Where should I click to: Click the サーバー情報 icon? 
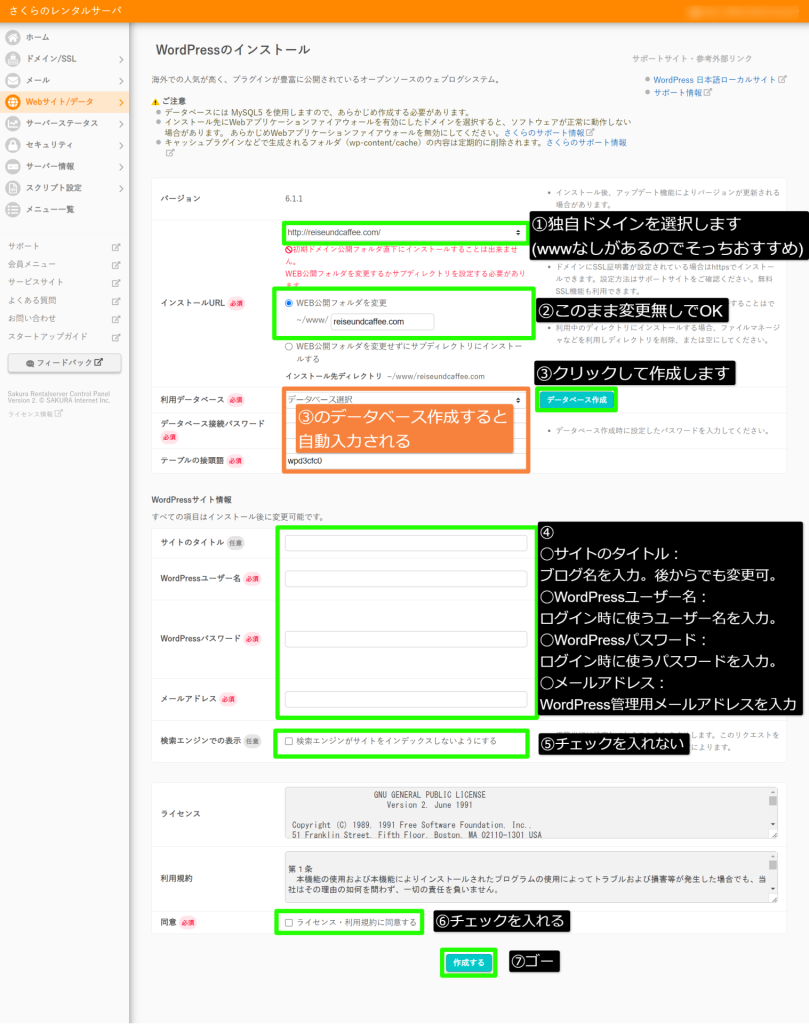(12, 167)
